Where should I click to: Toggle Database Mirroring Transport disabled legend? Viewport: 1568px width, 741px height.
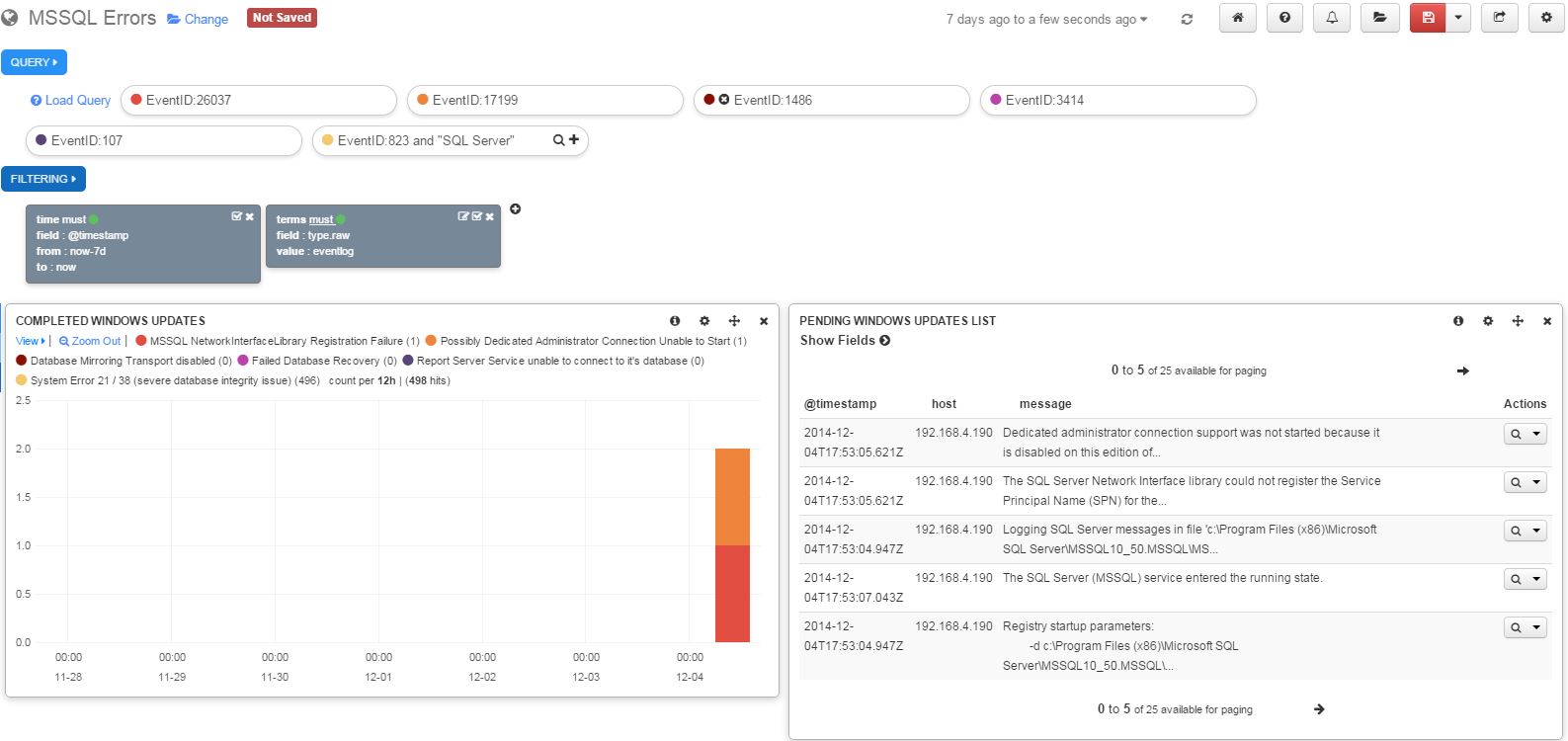coord(124,361)
